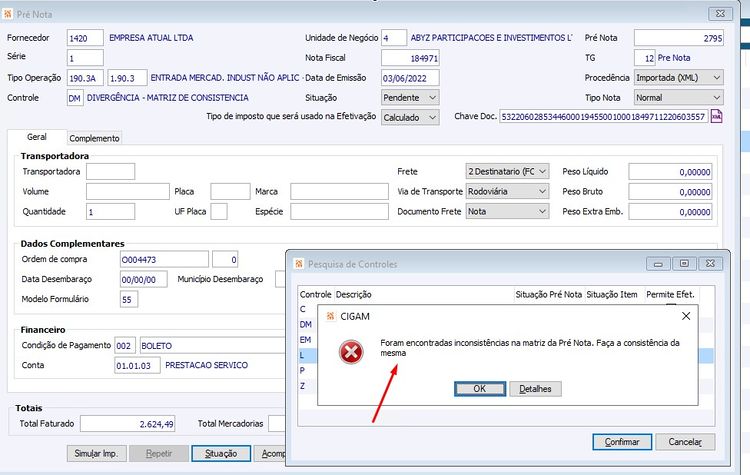Expand the Frete dropdown
Screen dimensions: 750x475
(507, 171)
